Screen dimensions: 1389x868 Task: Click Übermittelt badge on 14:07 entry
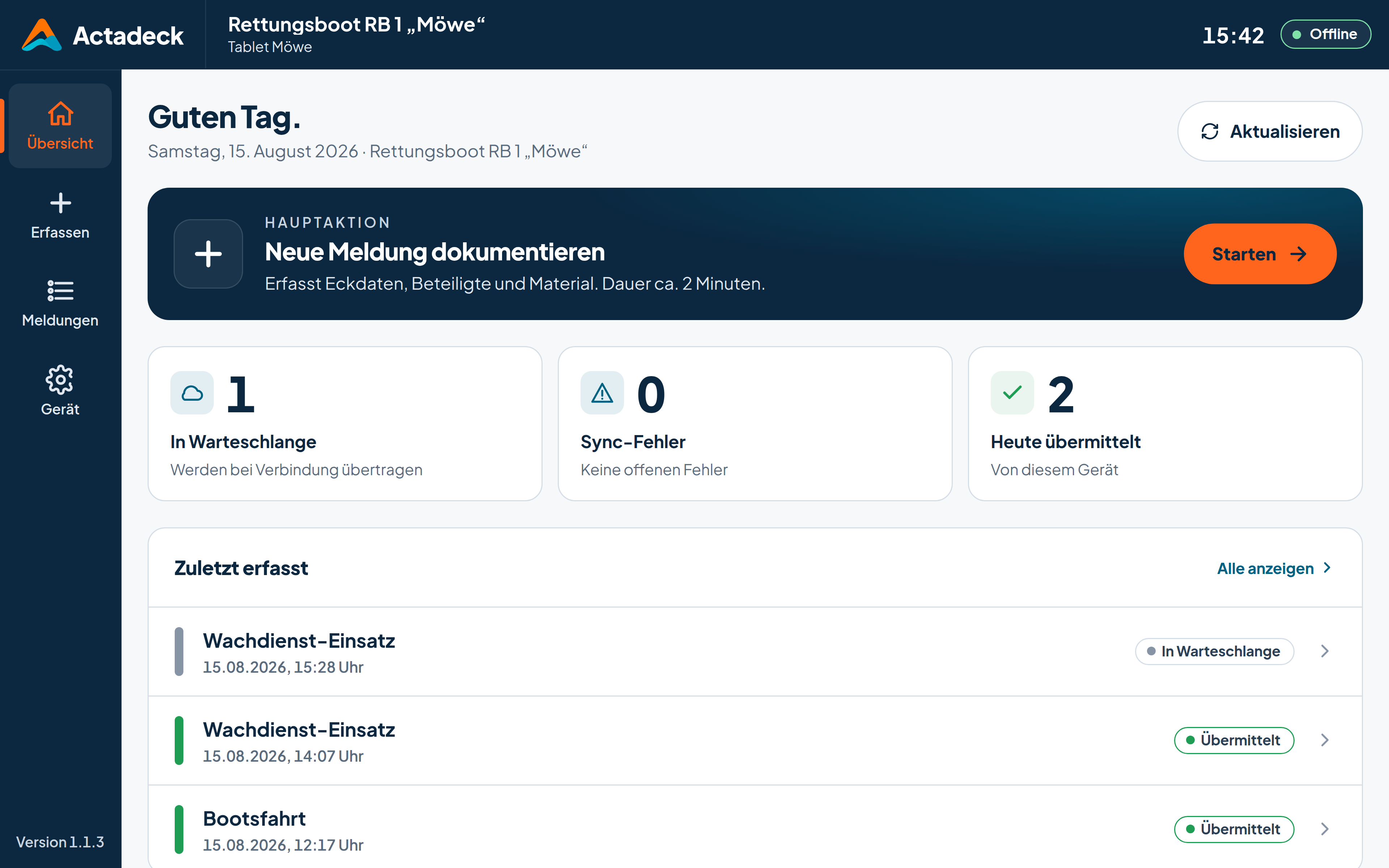click(1234, 741)
